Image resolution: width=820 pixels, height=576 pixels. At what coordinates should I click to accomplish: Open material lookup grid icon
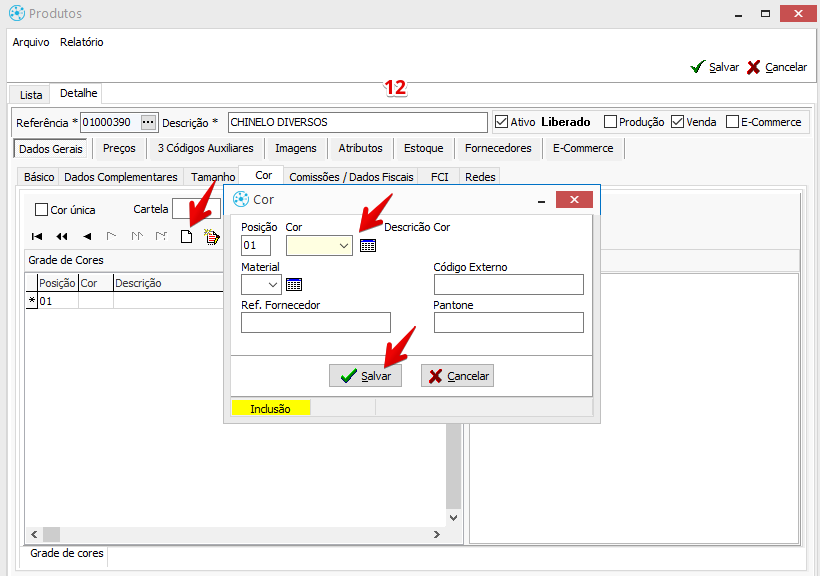point(294,285)
